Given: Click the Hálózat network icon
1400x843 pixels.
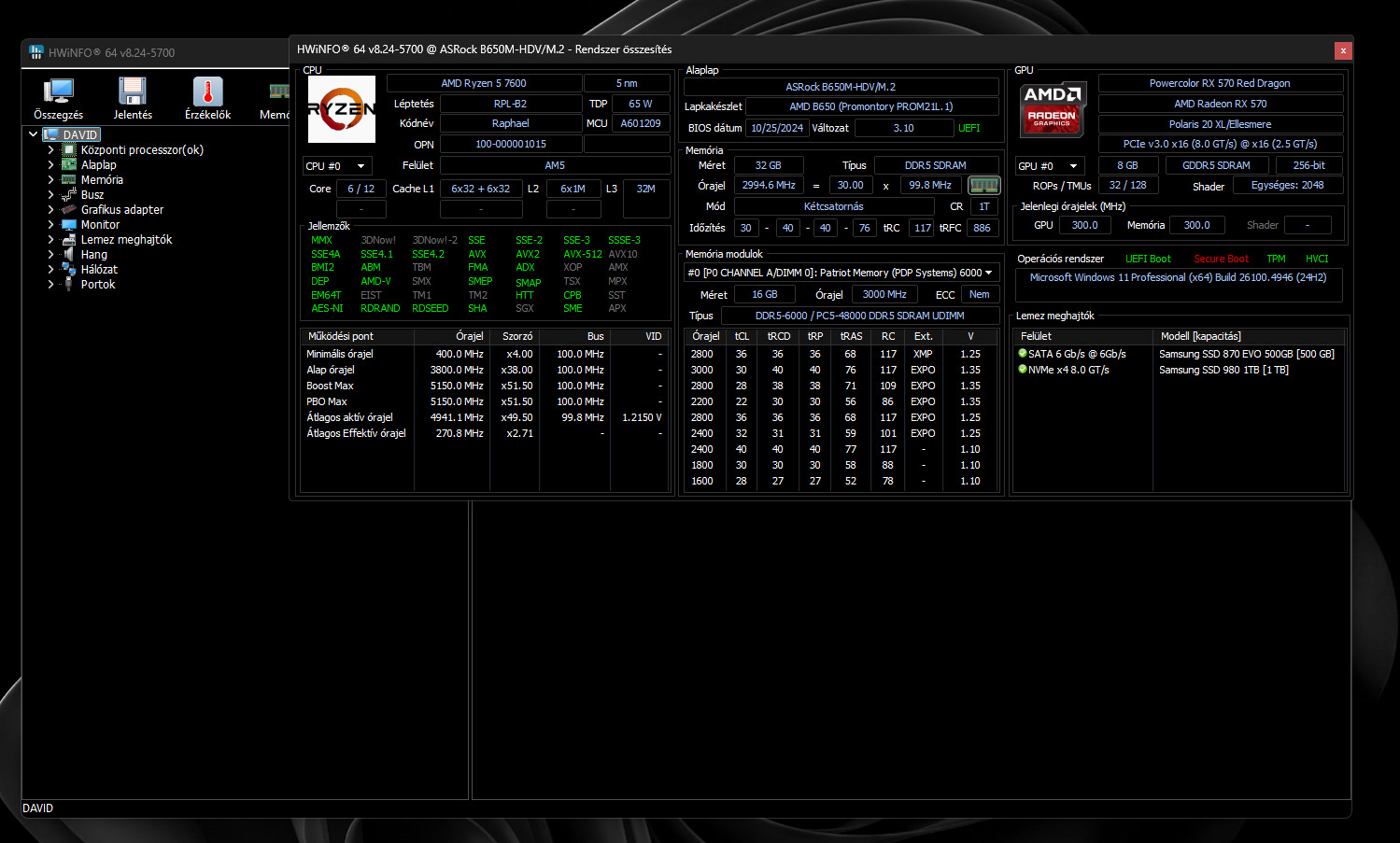Looking at the screenshot, I should 69,269.
